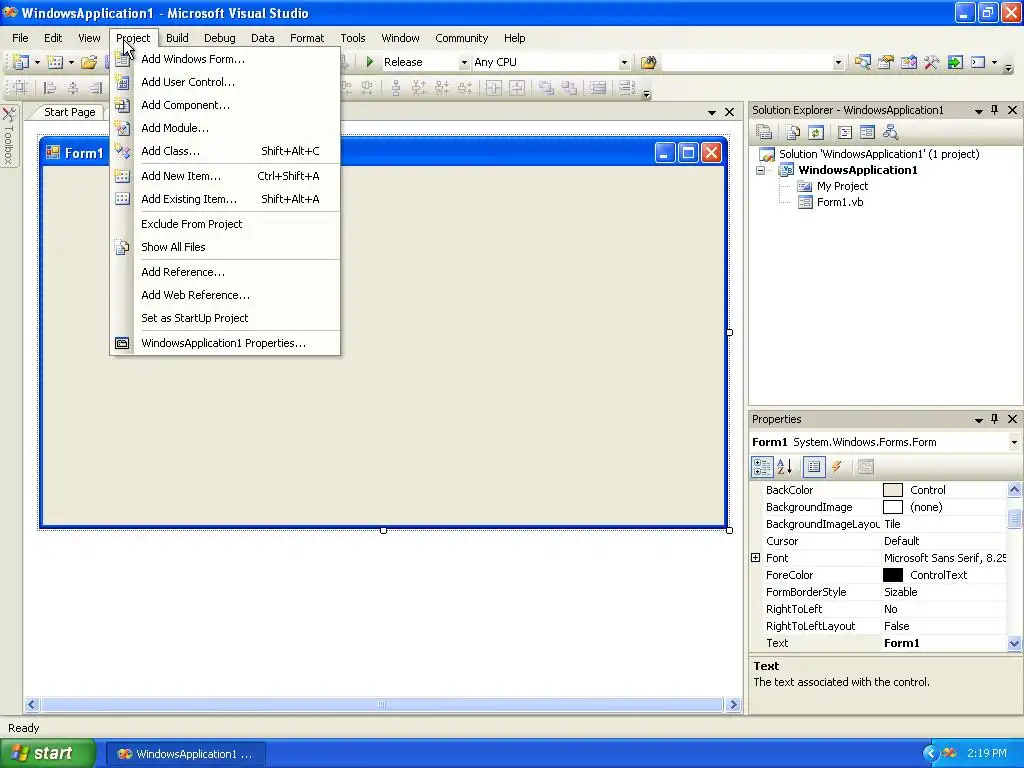Open Properties window position dropdown arrow

tap(978, 420)
